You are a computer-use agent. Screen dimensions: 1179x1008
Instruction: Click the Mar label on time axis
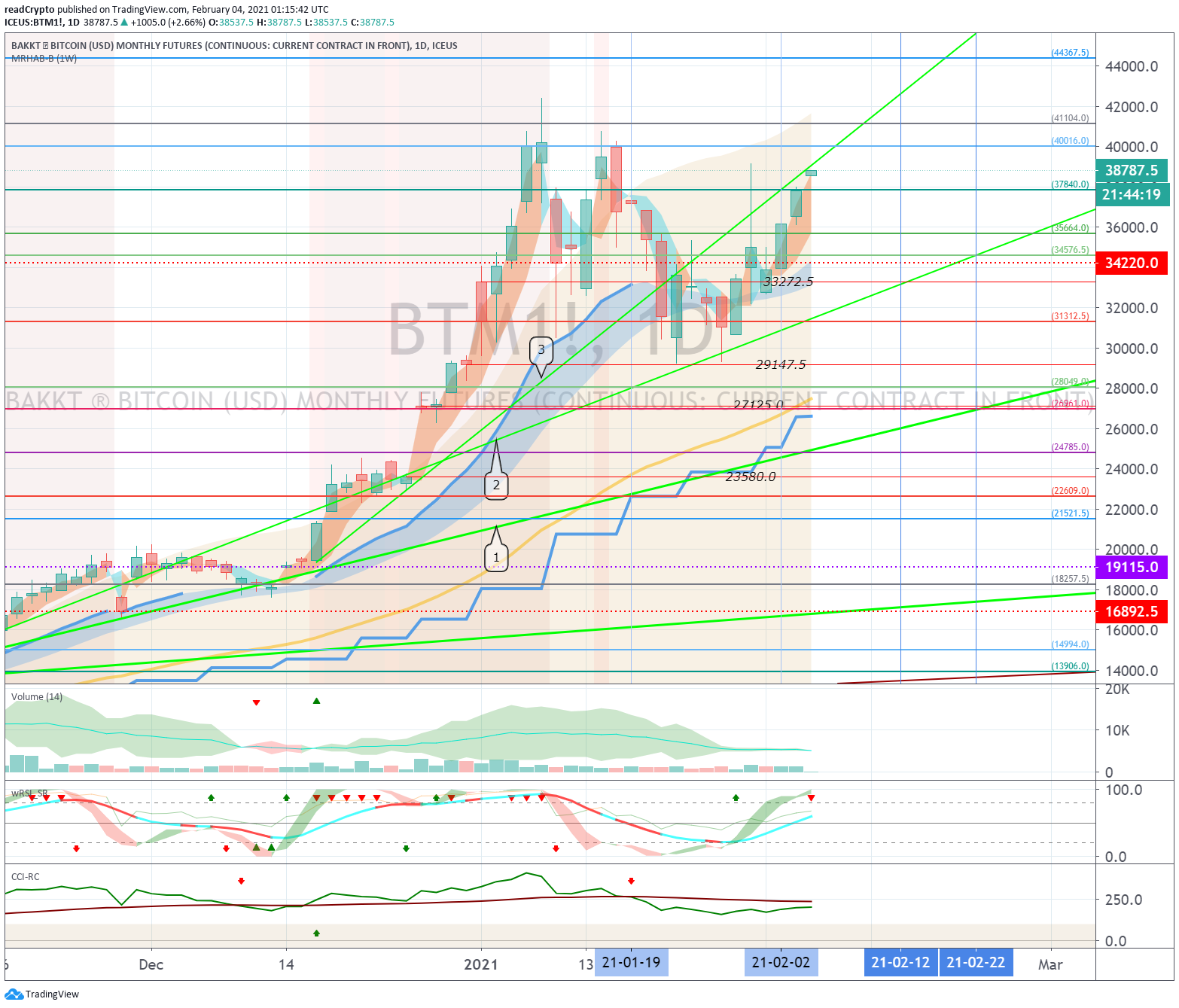[x=1050, y=964]
